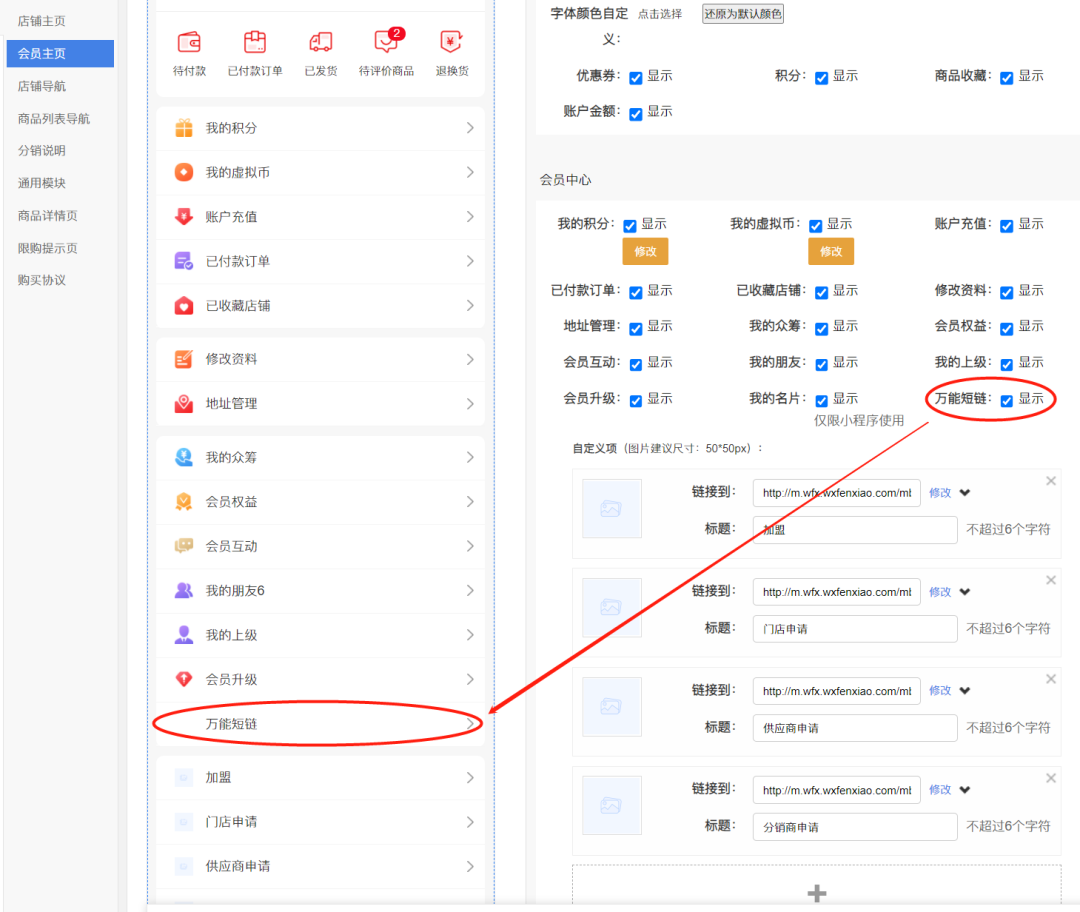The image size is (1080, 912).
Task: Expand link dropdown for 门店申请 item
Action: click(x=965, y=592)
